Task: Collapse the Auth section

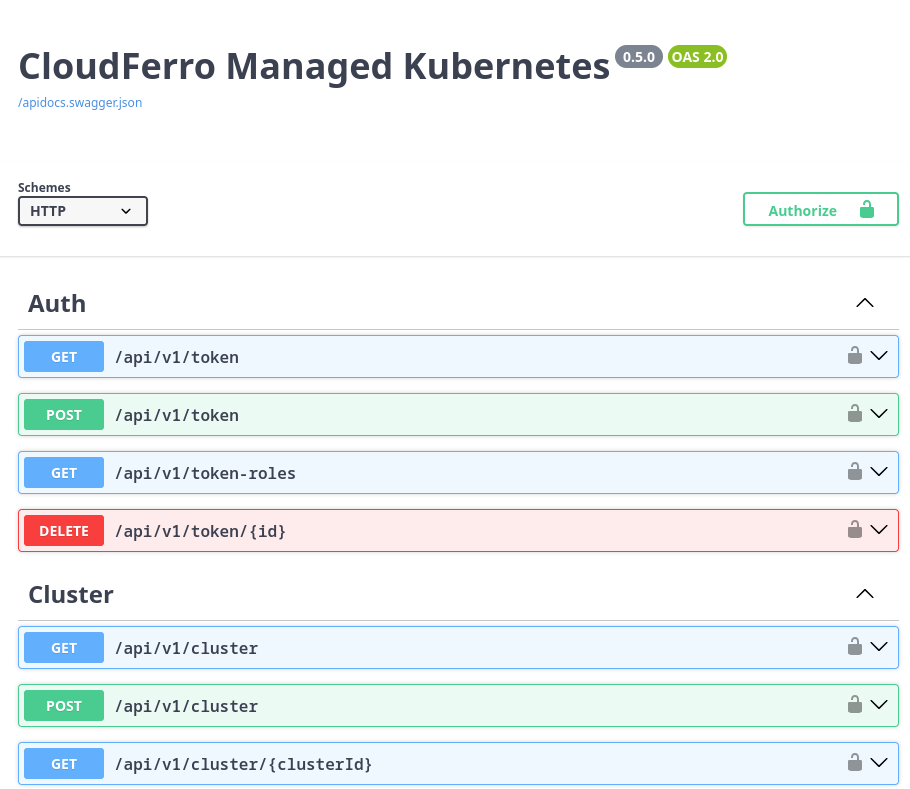Action: (x=864, y=302)
